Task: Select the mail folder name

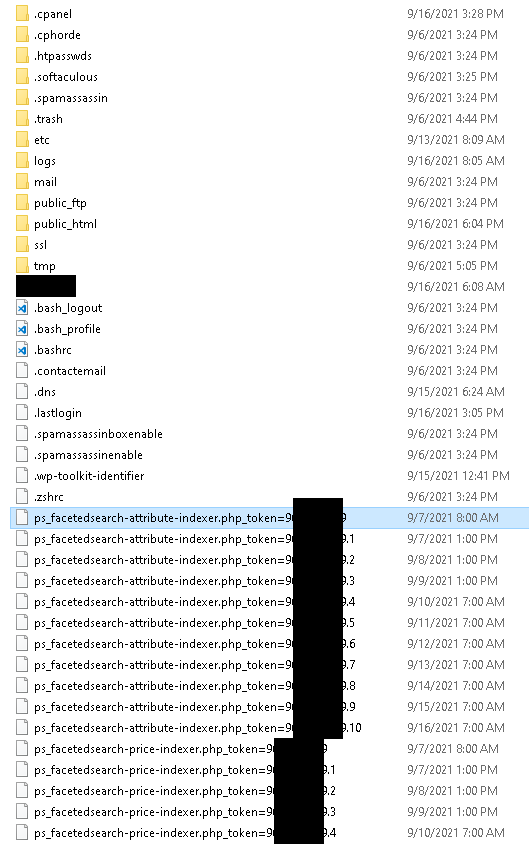Action: [45, 182]
